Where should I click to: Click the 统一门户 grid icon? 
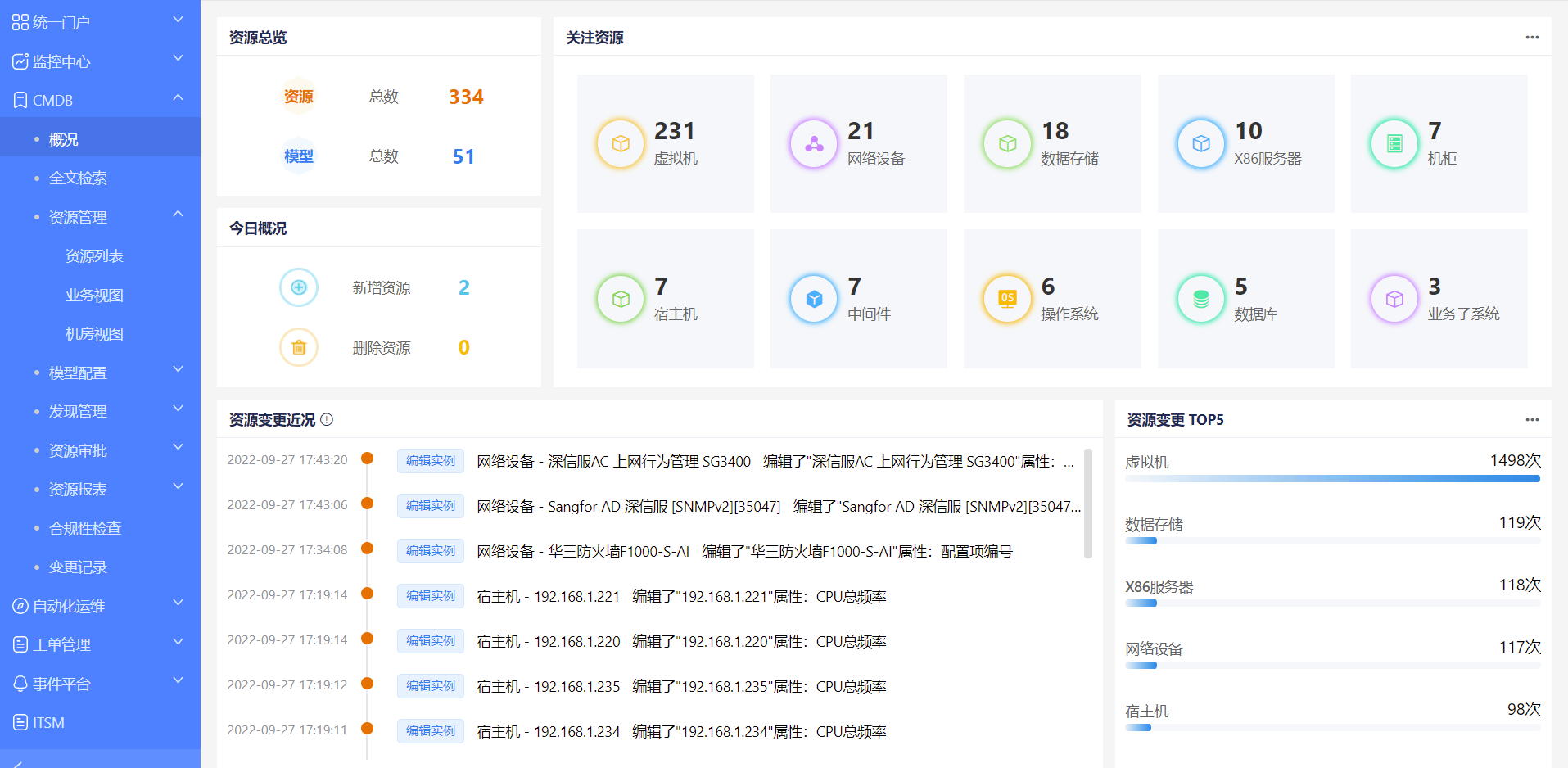20,22
